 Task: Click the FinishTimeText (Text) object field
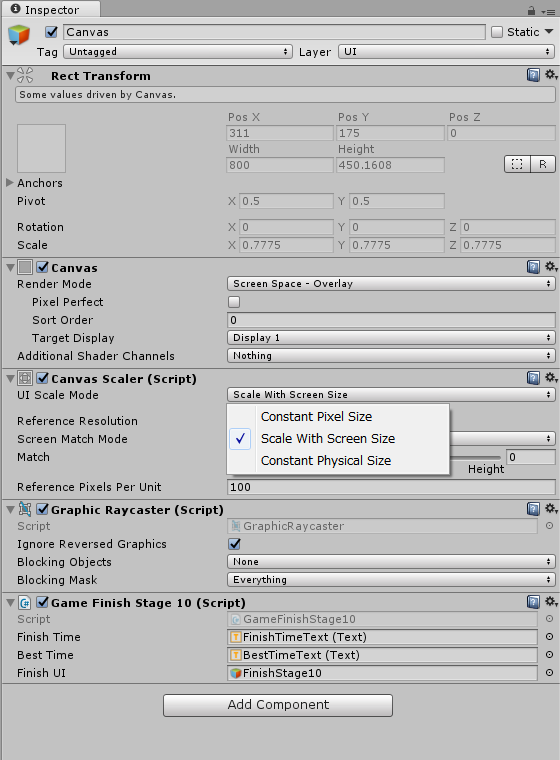[383, 636]
